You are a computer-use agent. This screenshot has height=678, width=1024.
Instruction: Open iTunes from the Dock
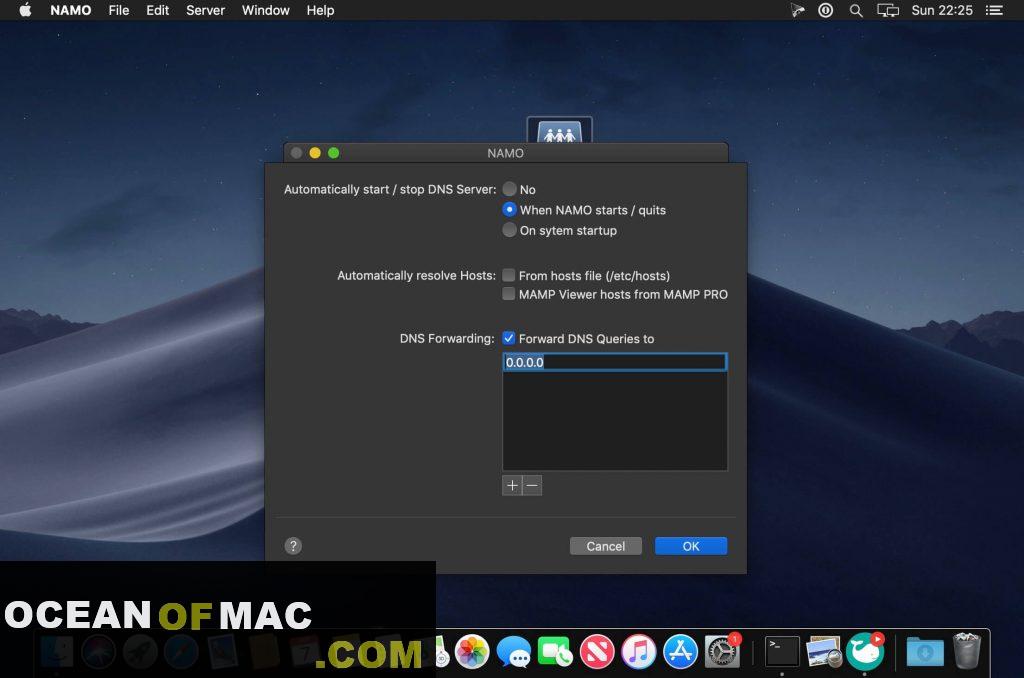click(639, 652)
